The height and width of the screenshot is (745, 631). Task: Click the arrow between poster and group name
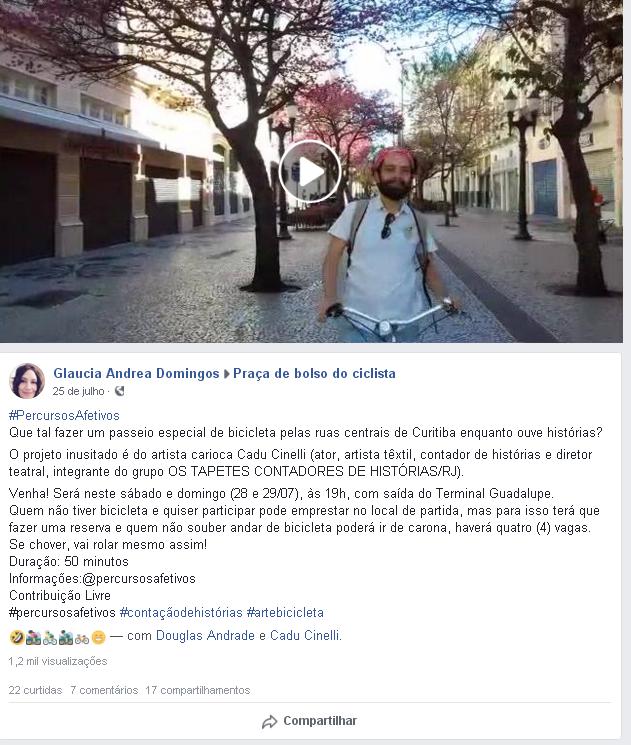click(227, 374)
